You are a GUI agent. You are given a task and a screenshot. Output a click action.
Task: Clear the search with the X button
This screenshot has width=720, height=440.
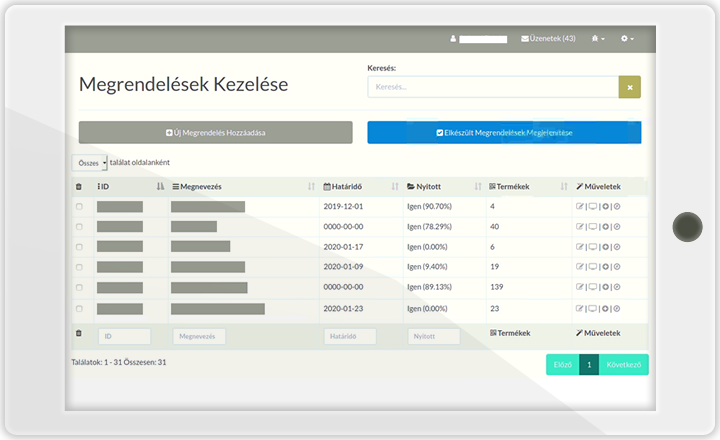(x=630, y=87)
